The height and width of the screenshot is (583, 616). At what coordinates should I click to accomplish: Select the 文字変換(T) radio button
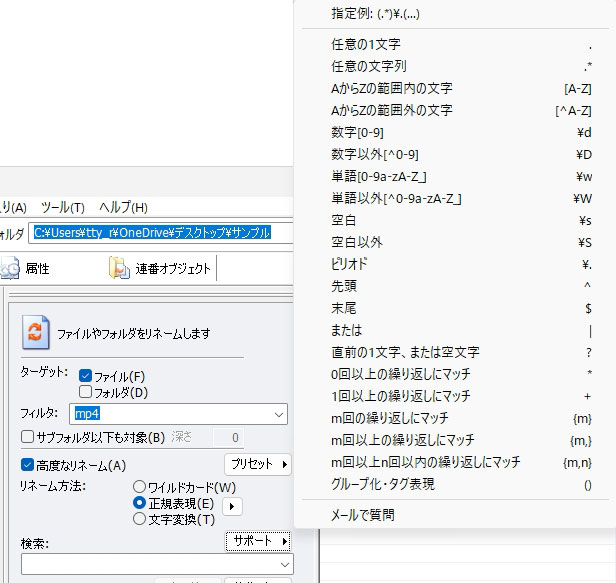tap(140, 519)
